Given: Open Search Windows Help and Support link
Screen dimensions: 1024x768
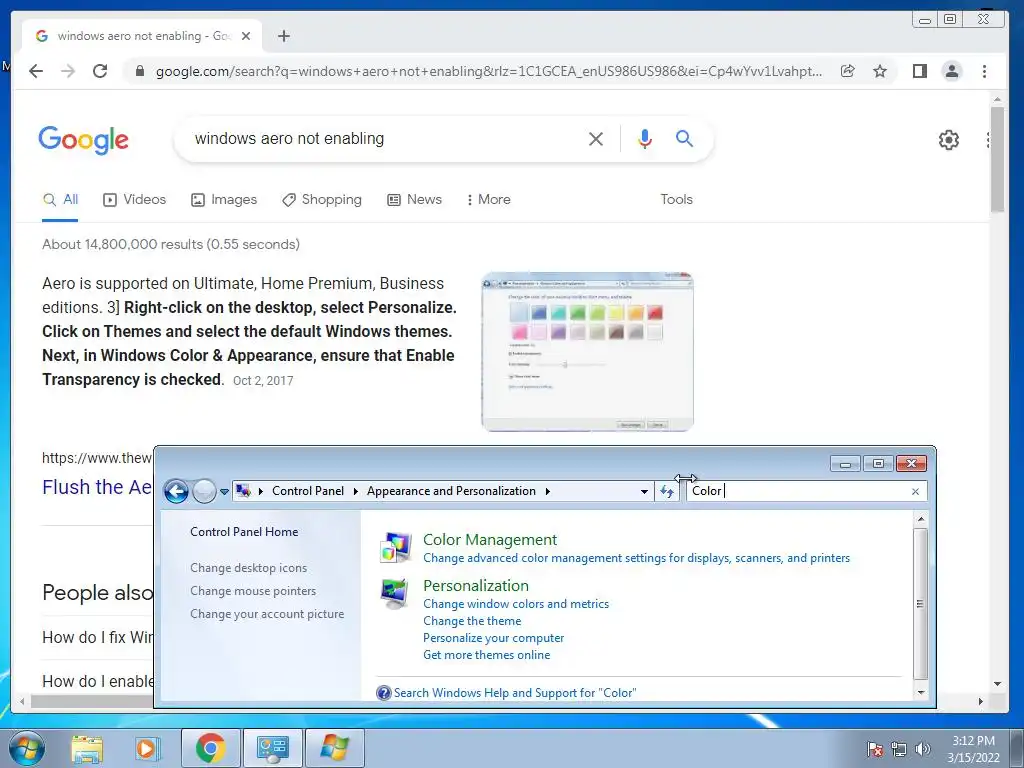Looking at the screenshot, I should click(x=515, y=693).
